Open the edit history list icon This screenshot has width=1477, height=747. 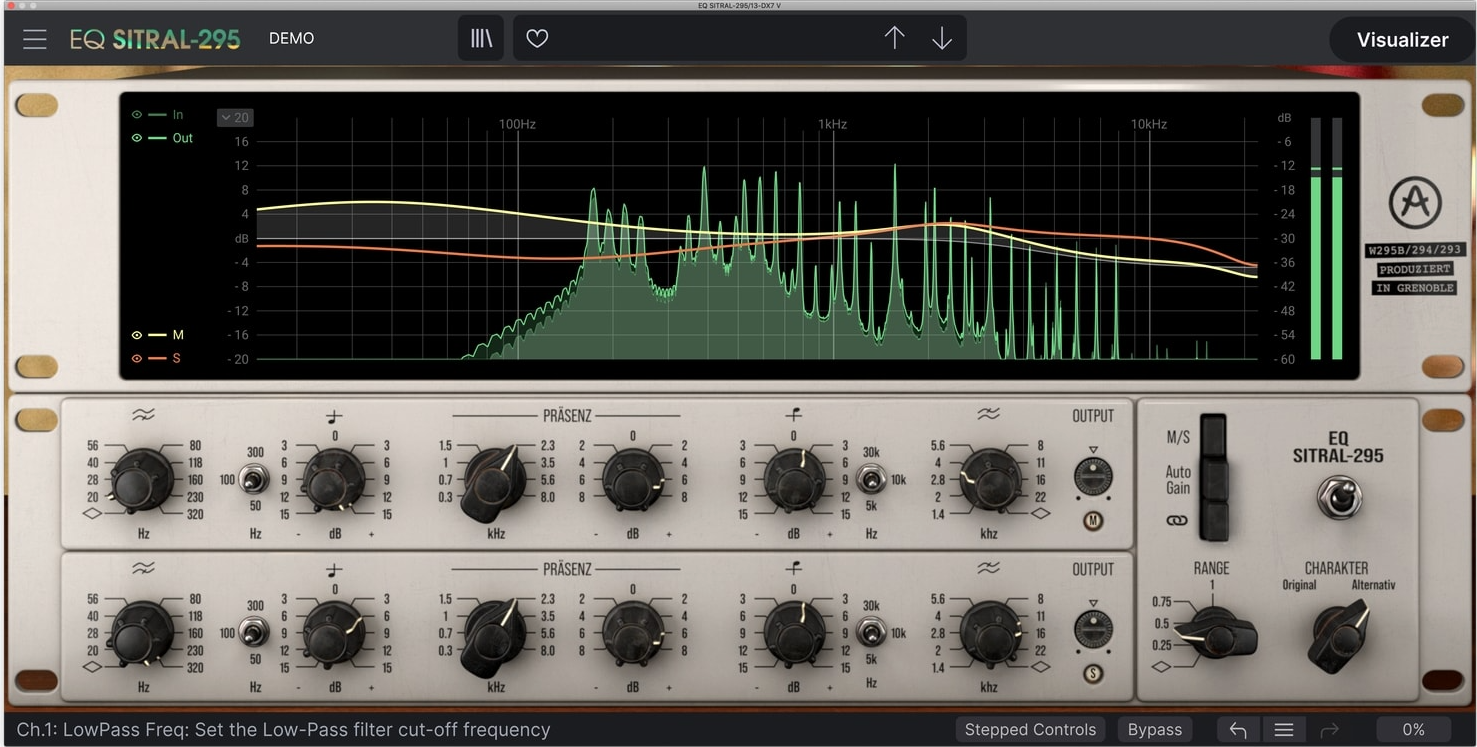click(1284, 730)
